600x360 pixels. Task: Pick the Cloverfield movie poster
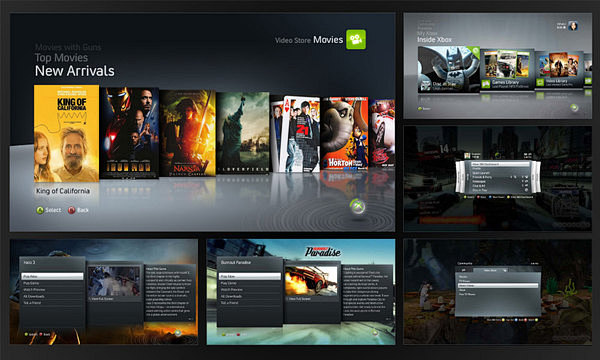click(x=243, y=133)
